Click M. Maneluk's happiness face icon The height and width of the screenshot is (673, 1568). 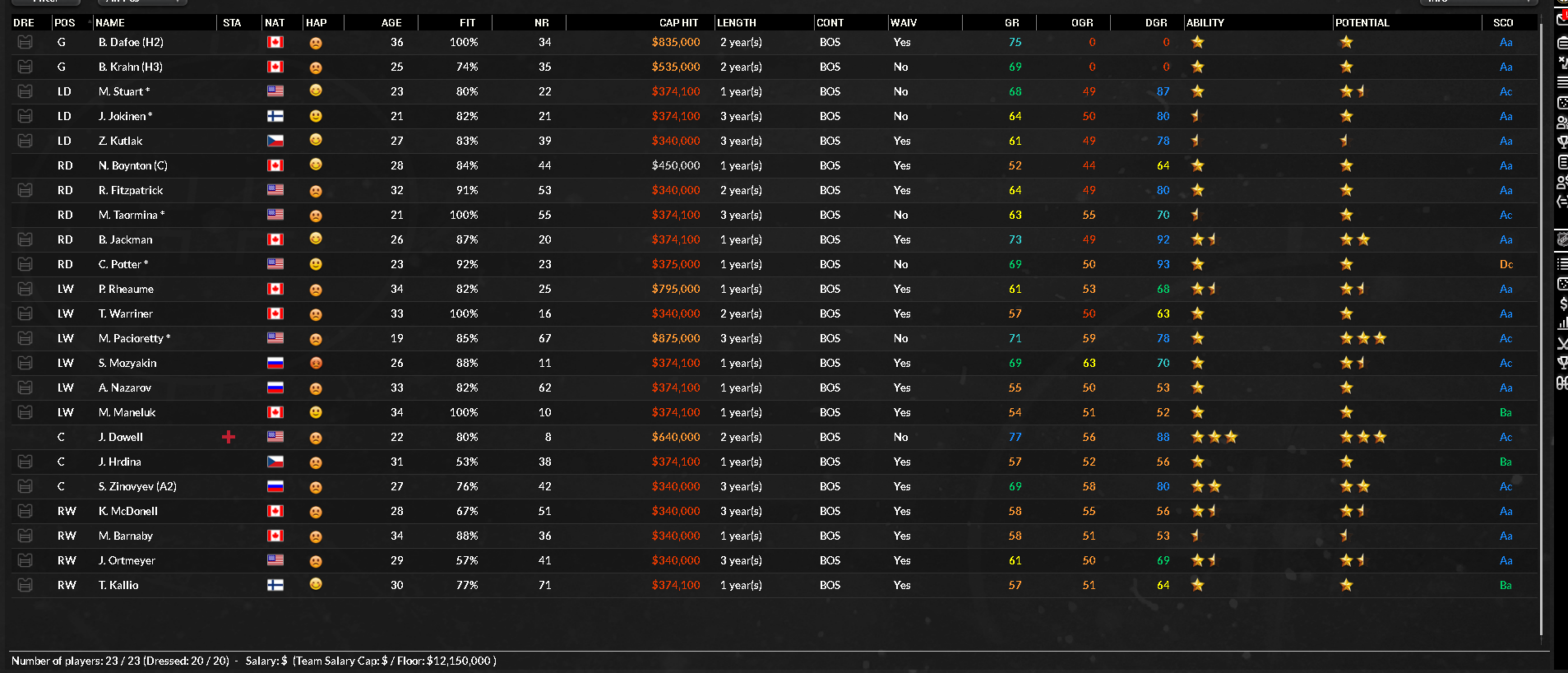pos(316,412)
